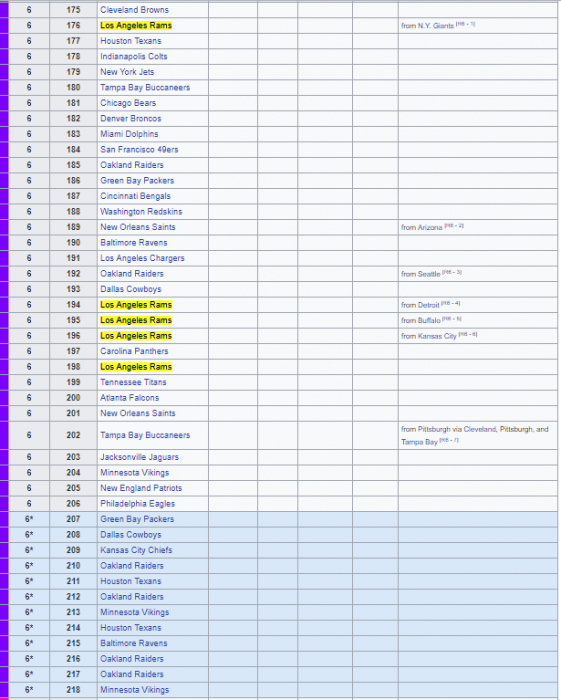Viewport: 561px width, 700px height.
Task: Click the Atlanta Falcons link
Action: click(x=129, y=398)
